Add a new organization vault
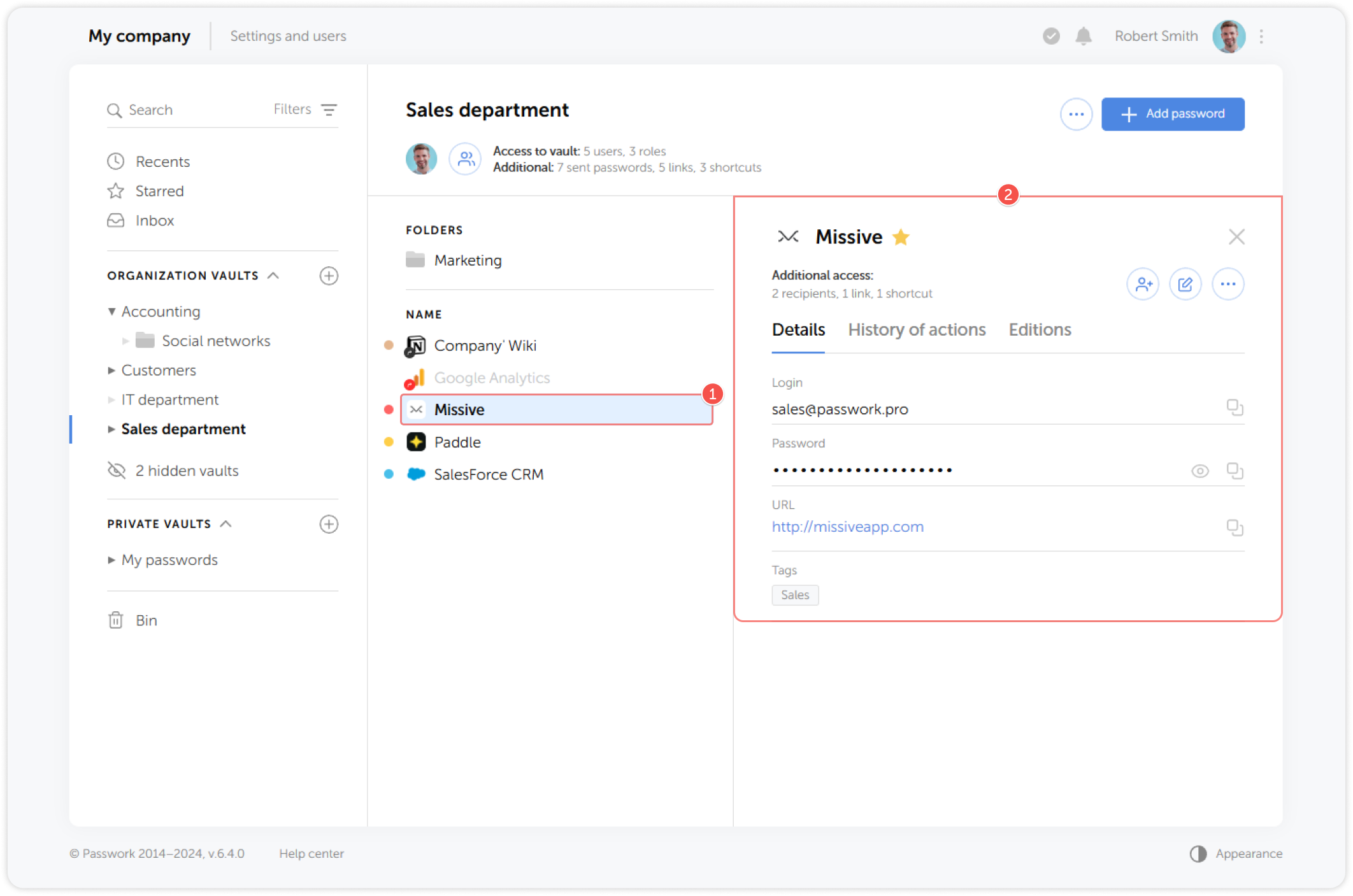 [329, 276]
